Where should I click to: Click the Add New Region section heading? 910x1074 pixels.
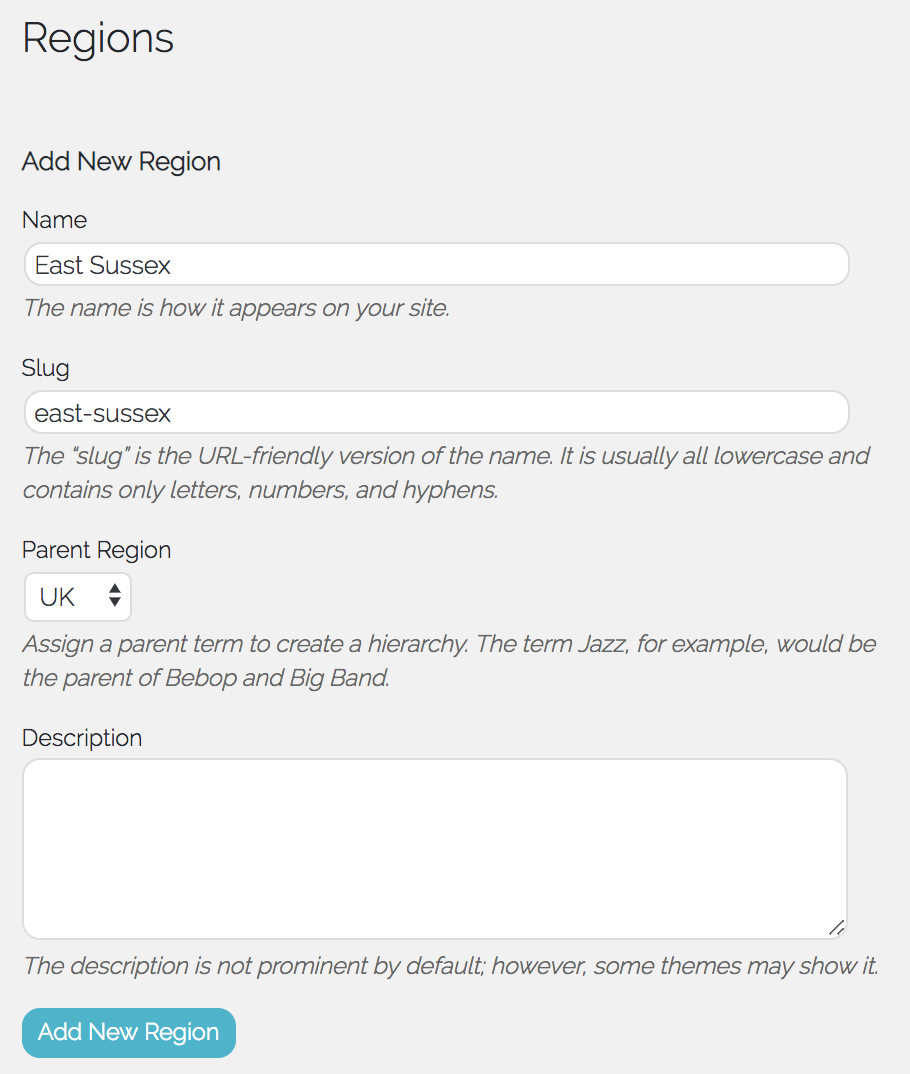[x=121, y=162]
